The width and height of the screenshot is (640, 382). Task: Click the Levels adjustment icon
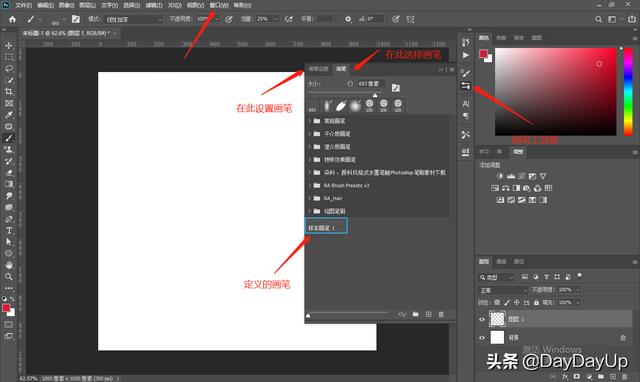point(511,176)
